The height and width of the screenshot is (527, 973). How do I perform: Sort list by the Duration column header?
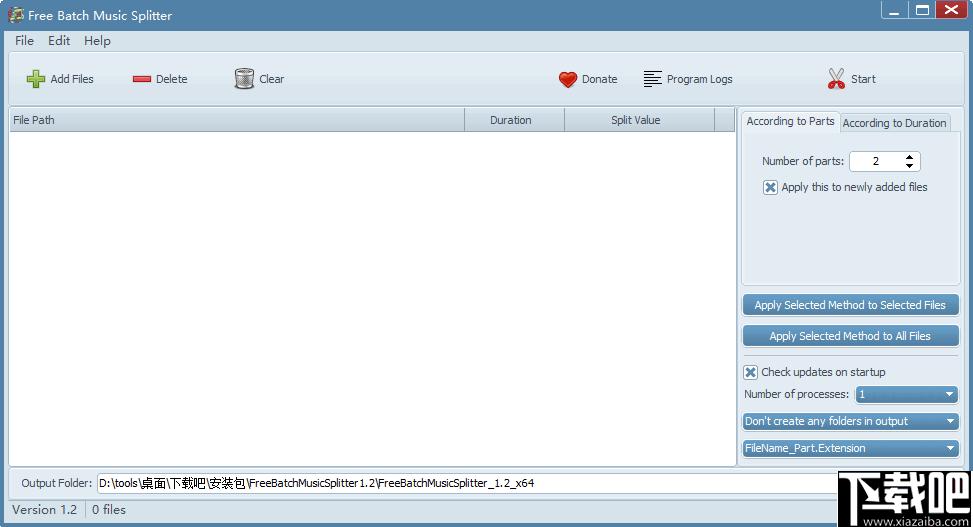[511, 120]
